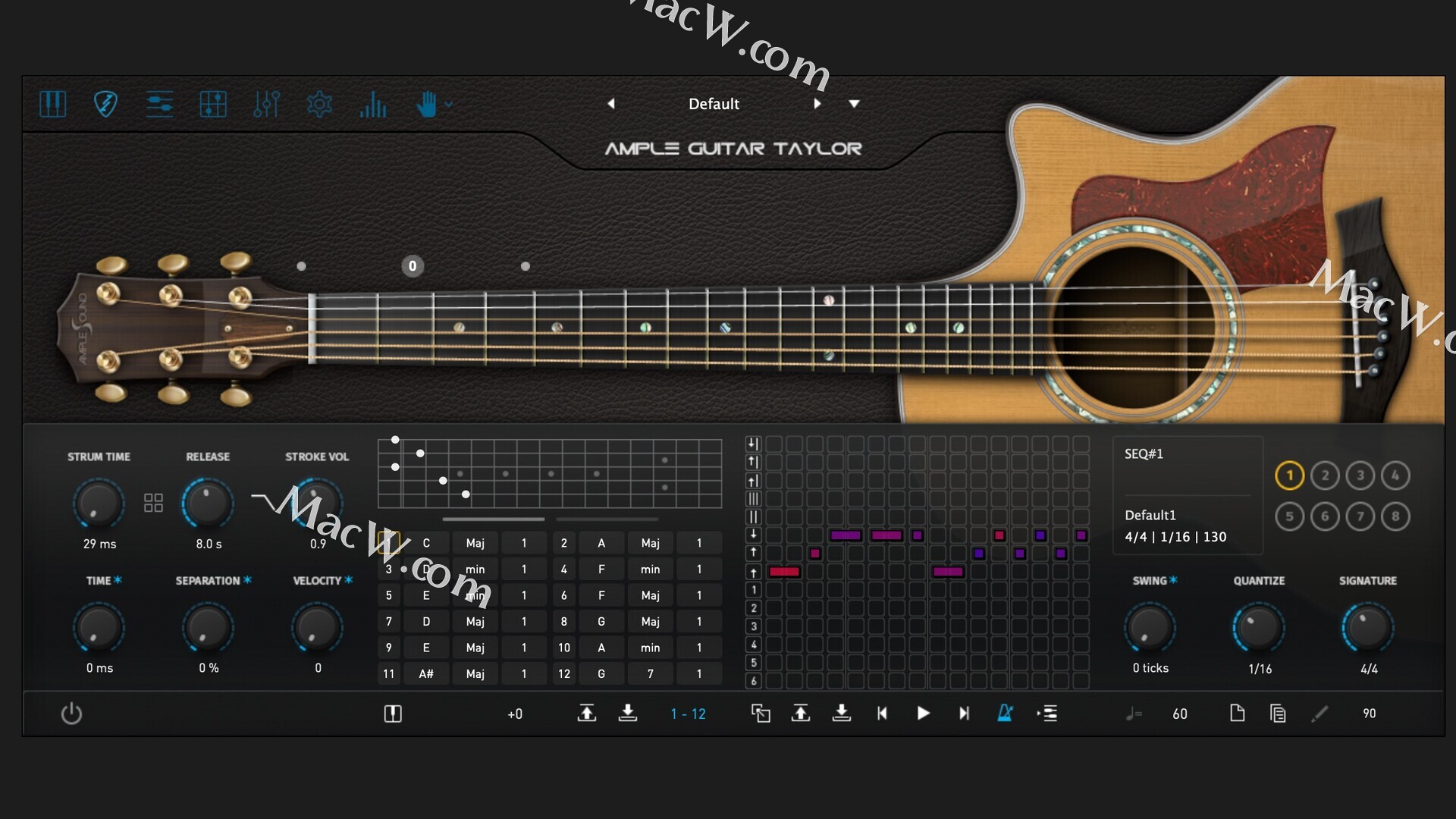The height and width of the screenshot is (819, 1456).
Task: Click chord download icon before 1 - 12
Action: click(628, 713)
